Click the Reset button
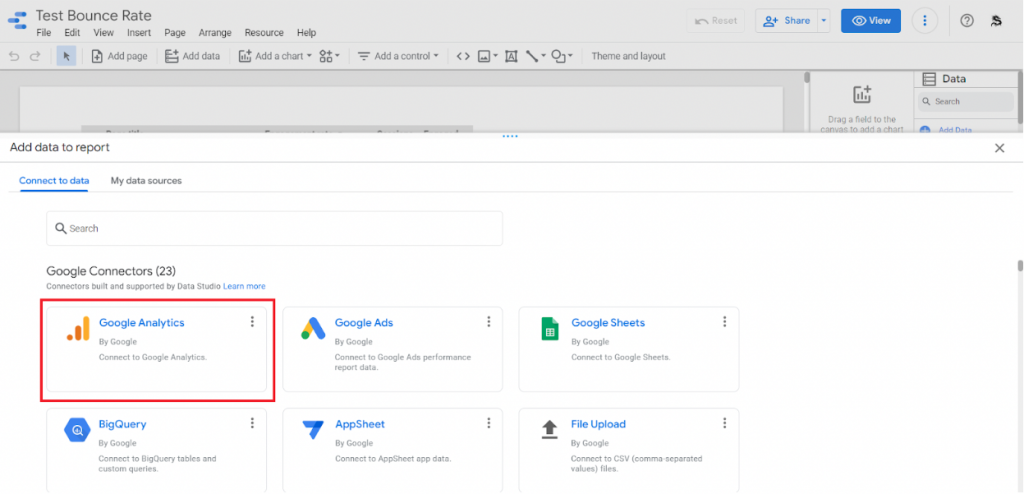 pos(716,21)
